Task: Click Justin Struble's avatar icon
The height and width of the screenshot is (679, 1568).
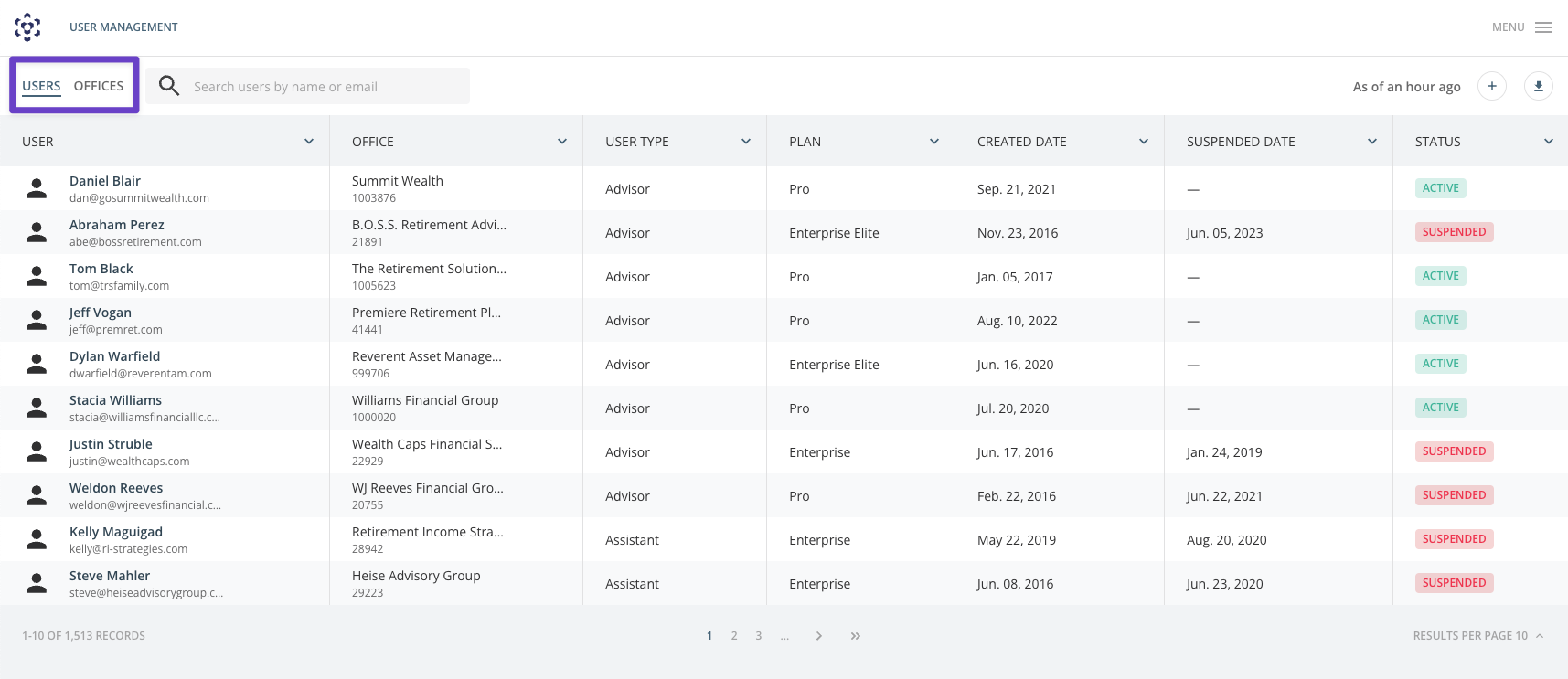Action: [37, 451]
